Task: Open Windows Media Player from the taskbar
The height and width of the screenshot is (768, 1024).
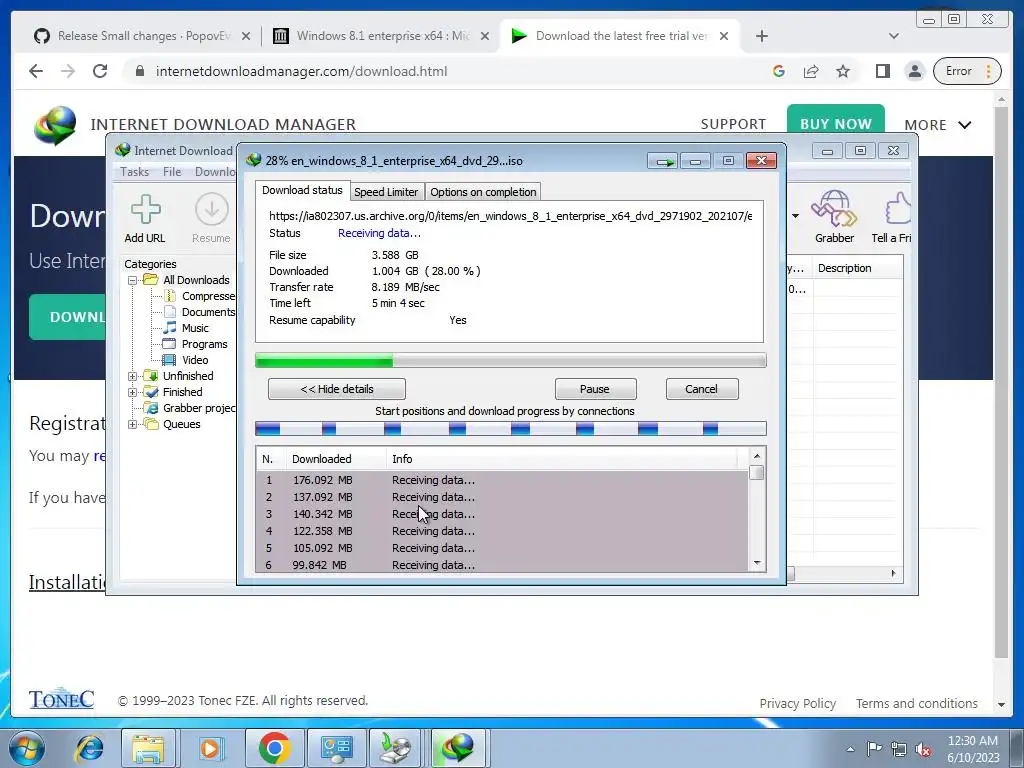Action: pyautogui.click(x=211, y=748)
